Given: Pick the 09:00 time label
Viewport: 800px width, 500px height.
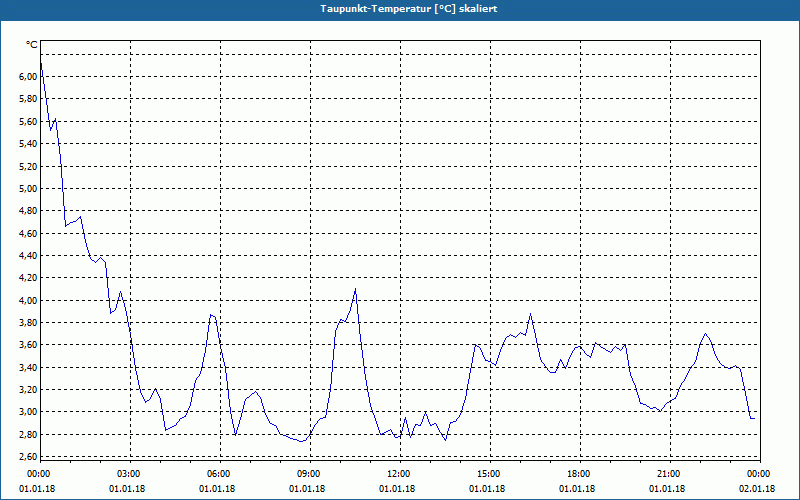Looking at the screenshot, I should pos(307,474).
